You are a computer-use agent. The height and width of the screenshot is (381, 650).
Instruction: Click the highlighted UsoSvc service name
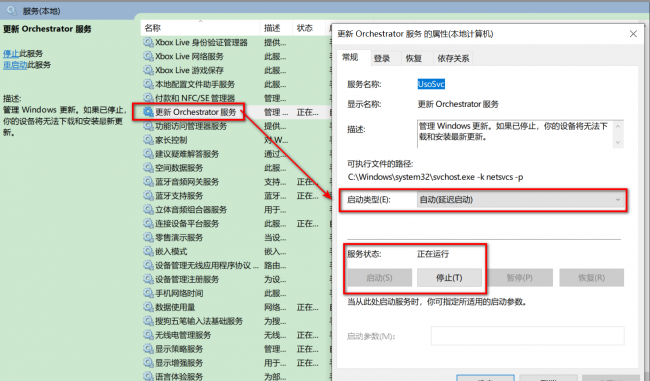tap(431, 84)
